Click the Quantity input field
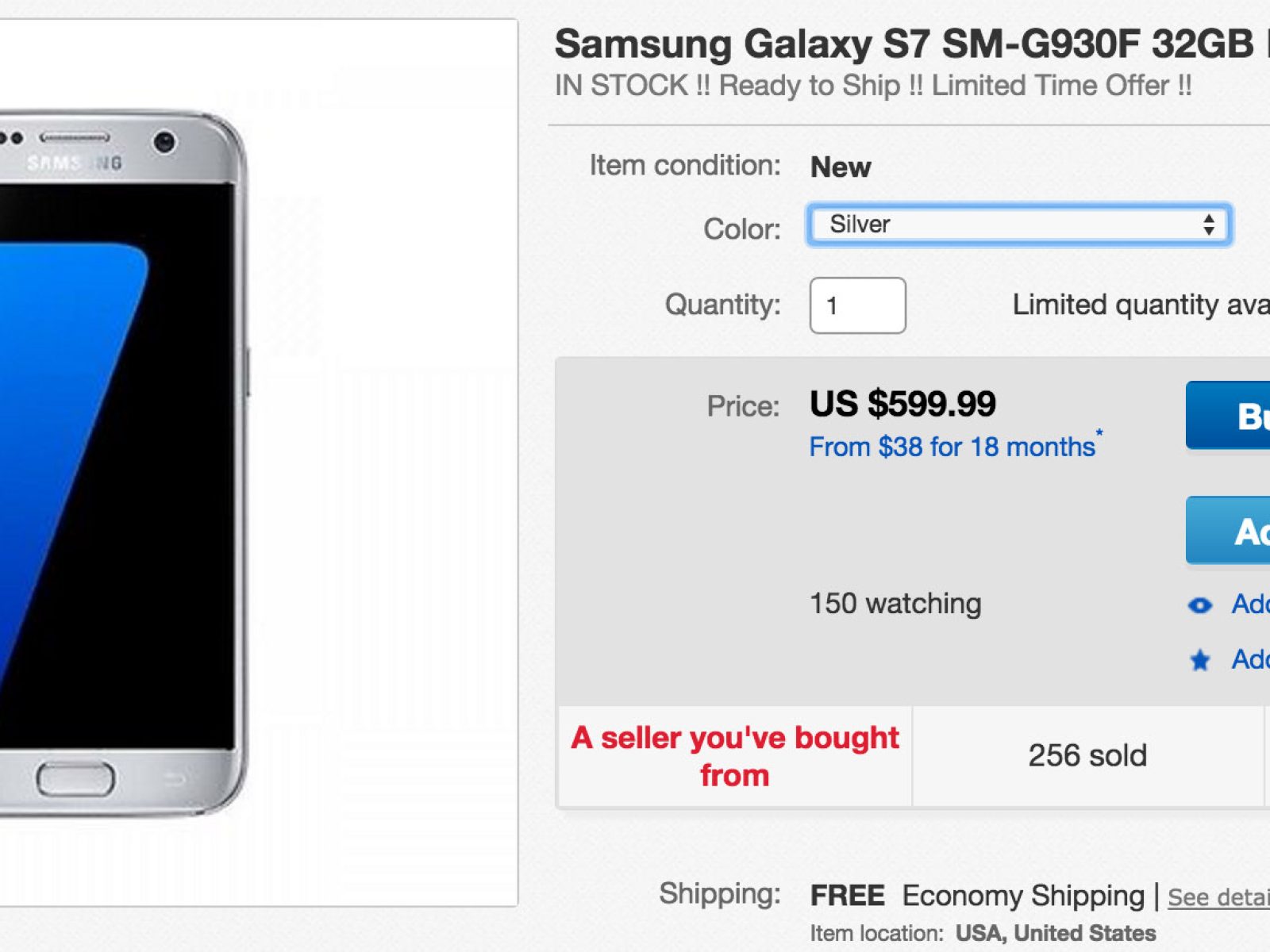 pos(857,305)
